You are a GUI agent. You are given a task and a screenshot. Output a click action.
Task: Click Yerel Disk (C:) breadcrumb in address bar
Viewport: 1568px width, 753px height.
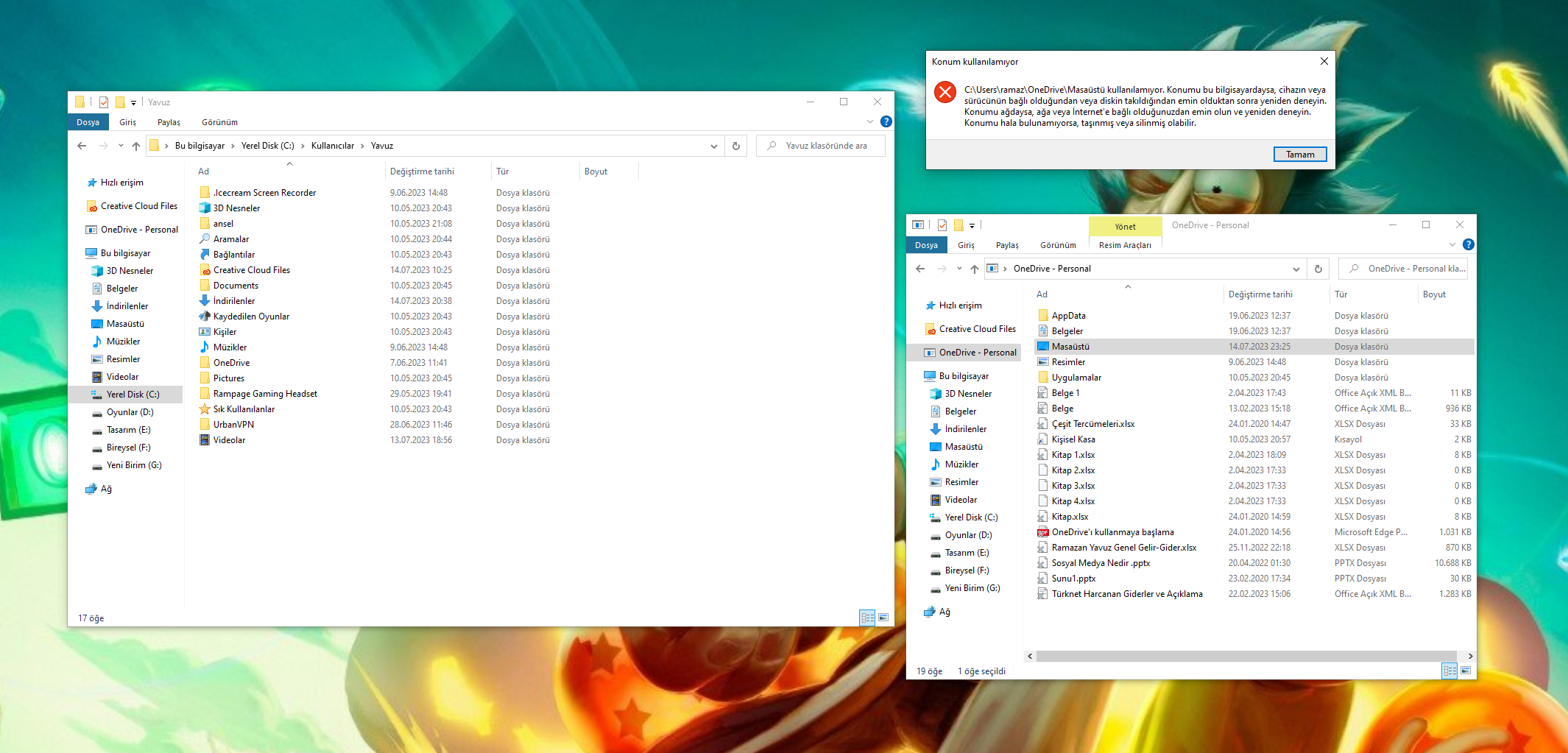click(268, 146)
